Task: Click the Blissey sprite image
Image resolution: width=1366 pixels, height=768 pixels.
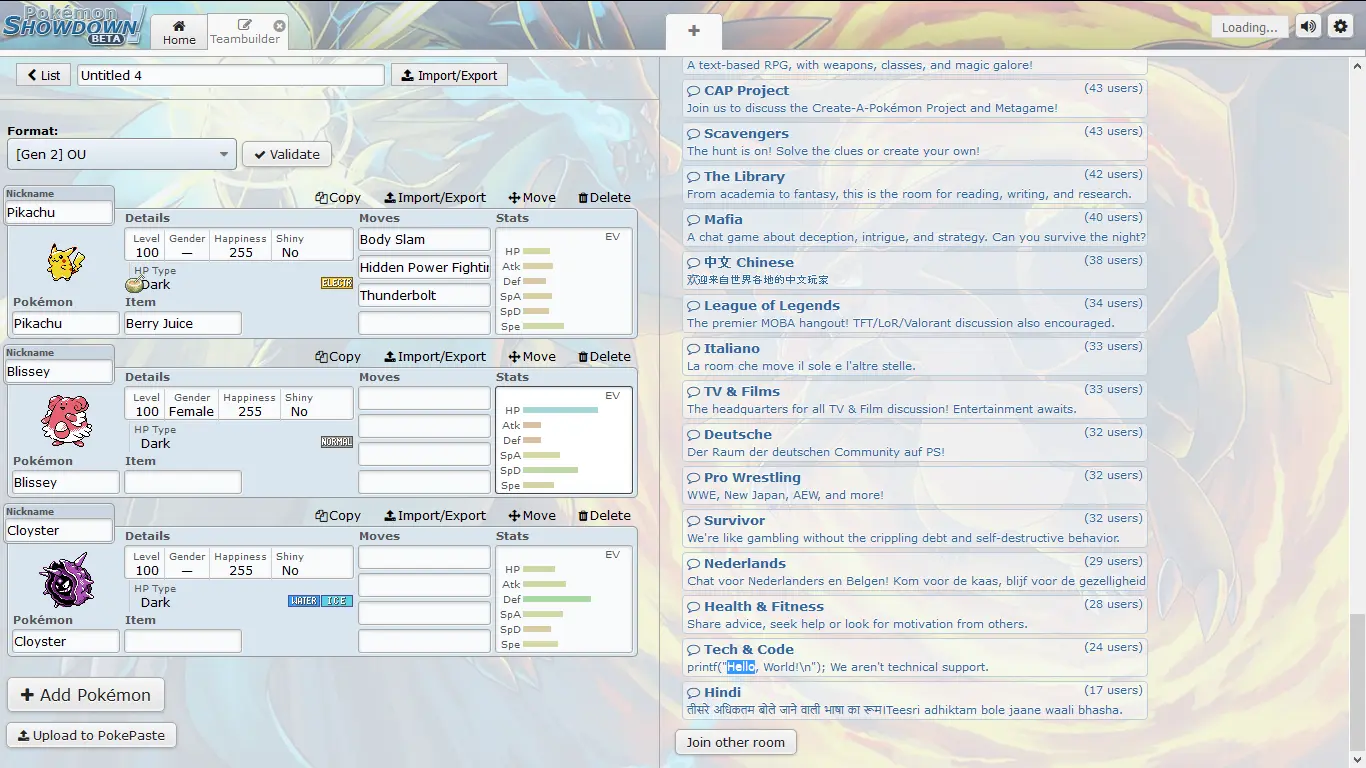Action: [66, 420]
